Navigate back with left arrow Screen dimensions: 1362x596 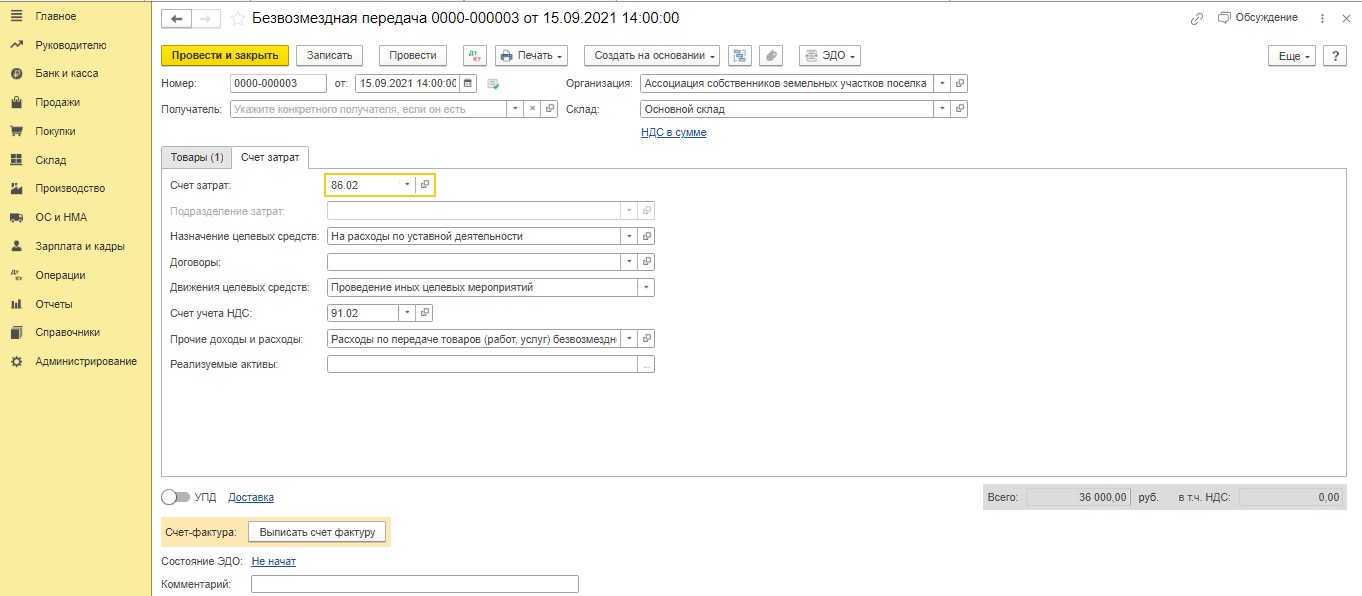(x=176, y=18)
